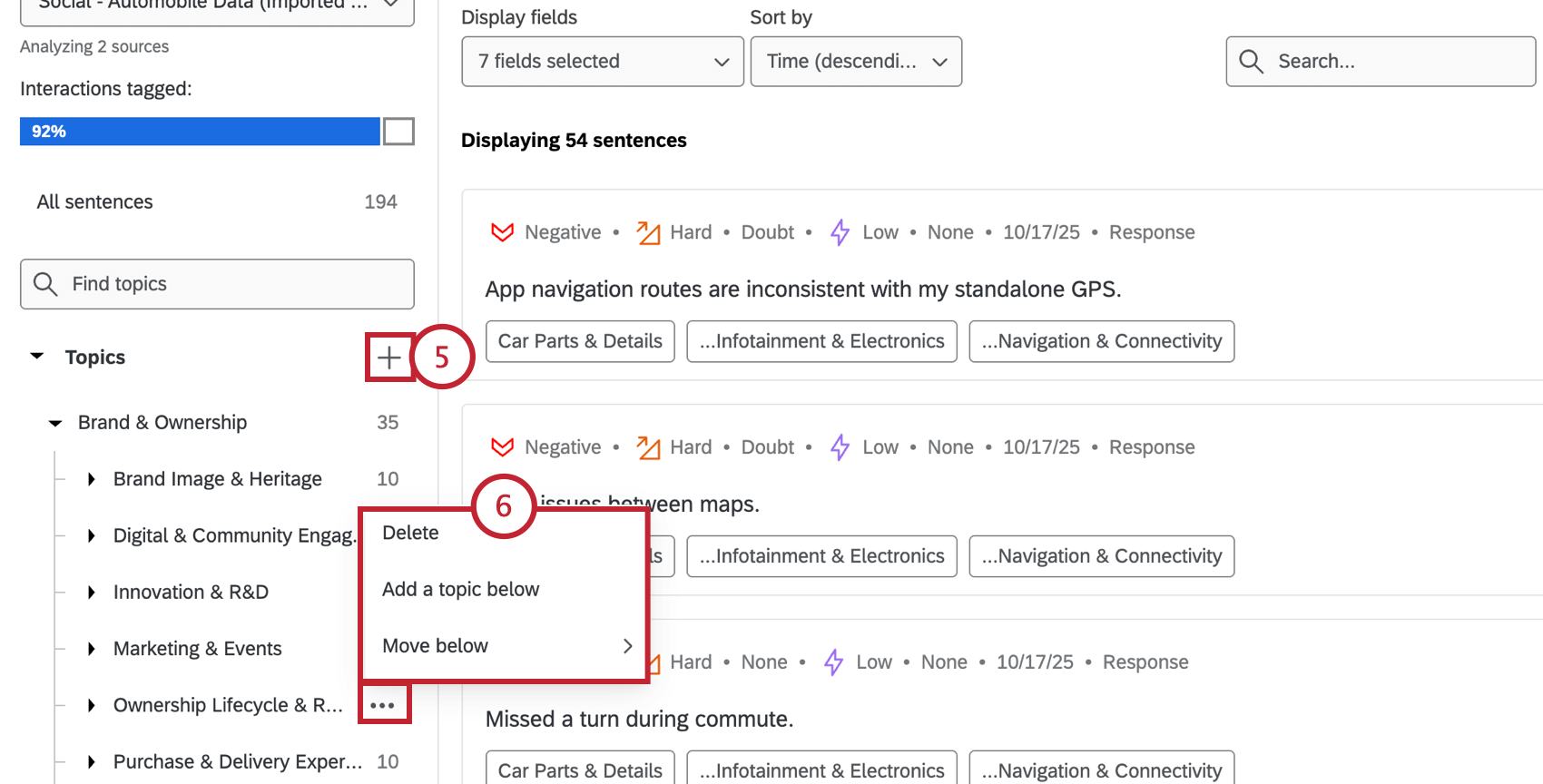1543x784 pixels.
Task: Toggle the checkbox beside the 92% tagged bar
Action: pos(399,131)
